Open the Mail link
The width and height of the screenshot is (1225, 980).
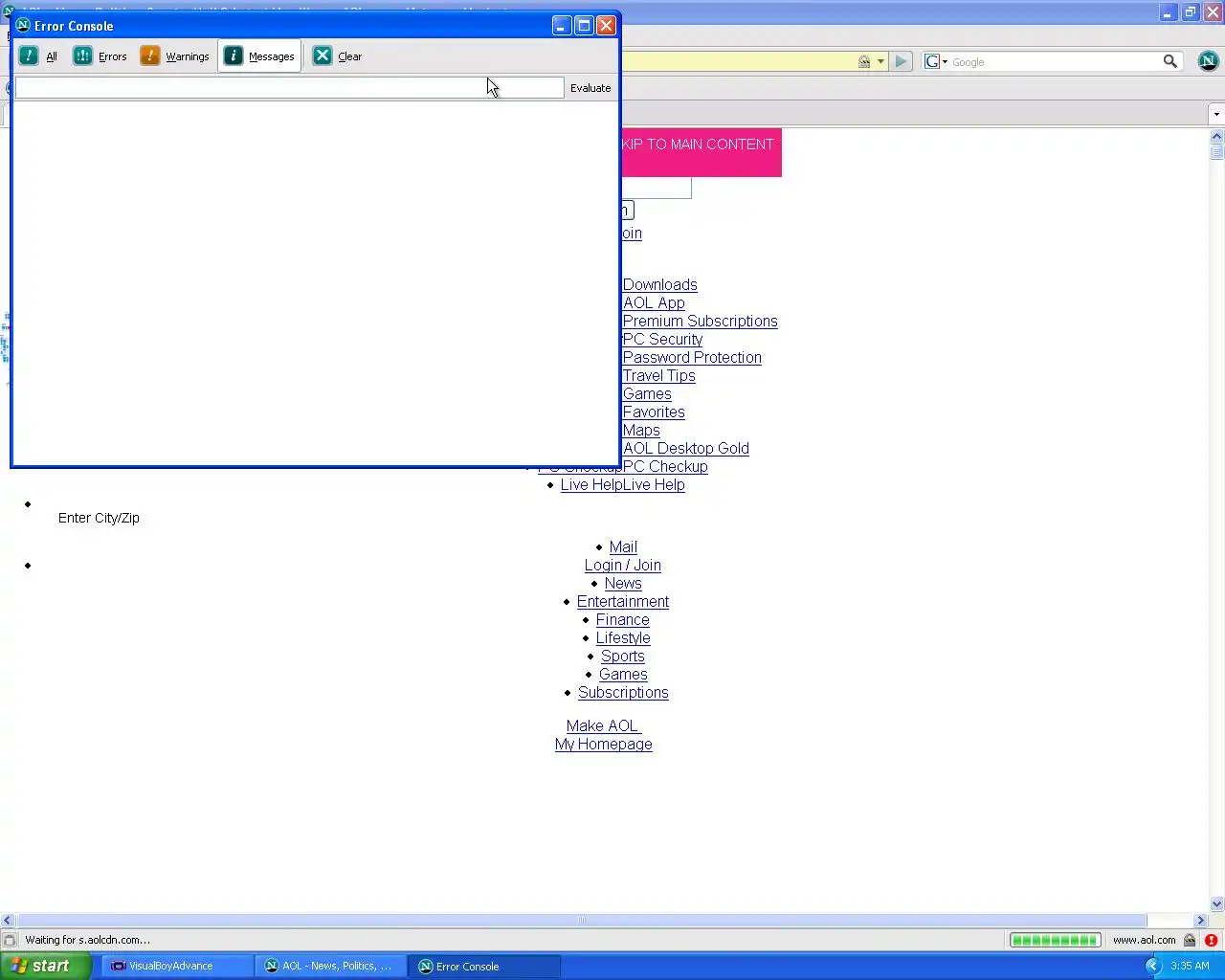coord(623,547)
